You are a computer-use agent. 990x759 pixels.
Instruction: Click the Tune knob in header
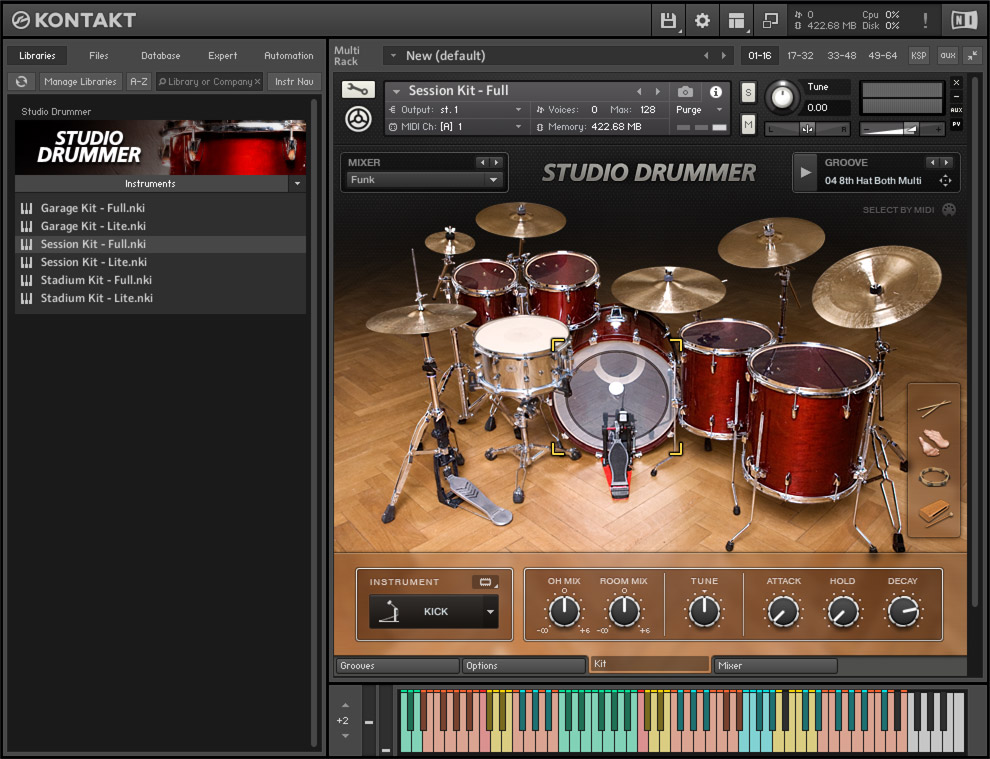pos(783,98)
